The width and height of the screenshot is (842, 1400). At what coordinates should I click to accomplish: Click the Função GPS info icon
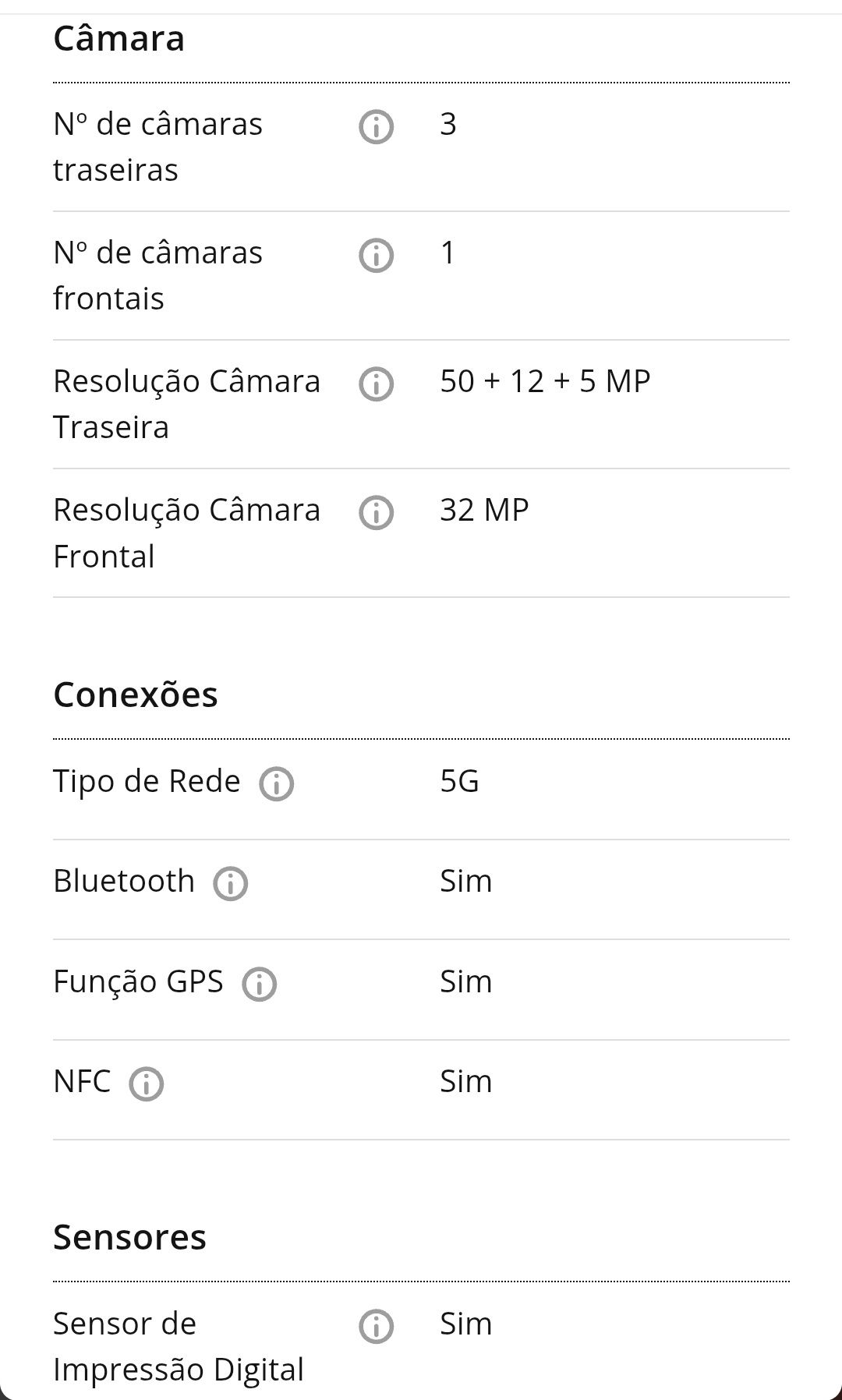259,984
